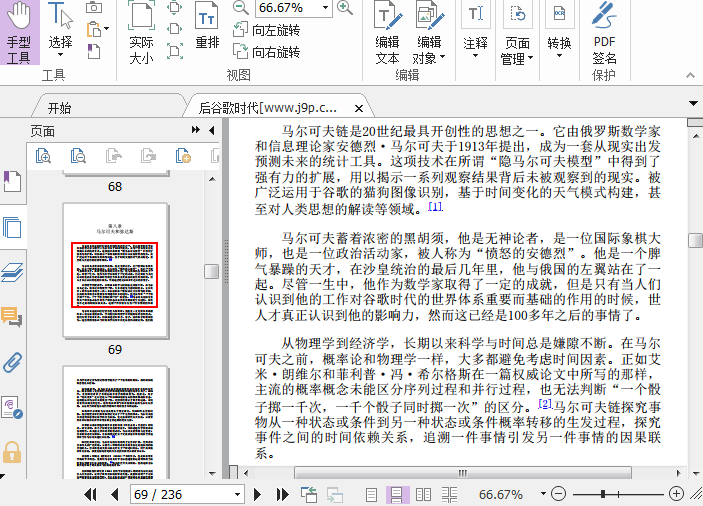Click the bookmark page icon in Tools group

pyautogui.click(x=93, y=51)
